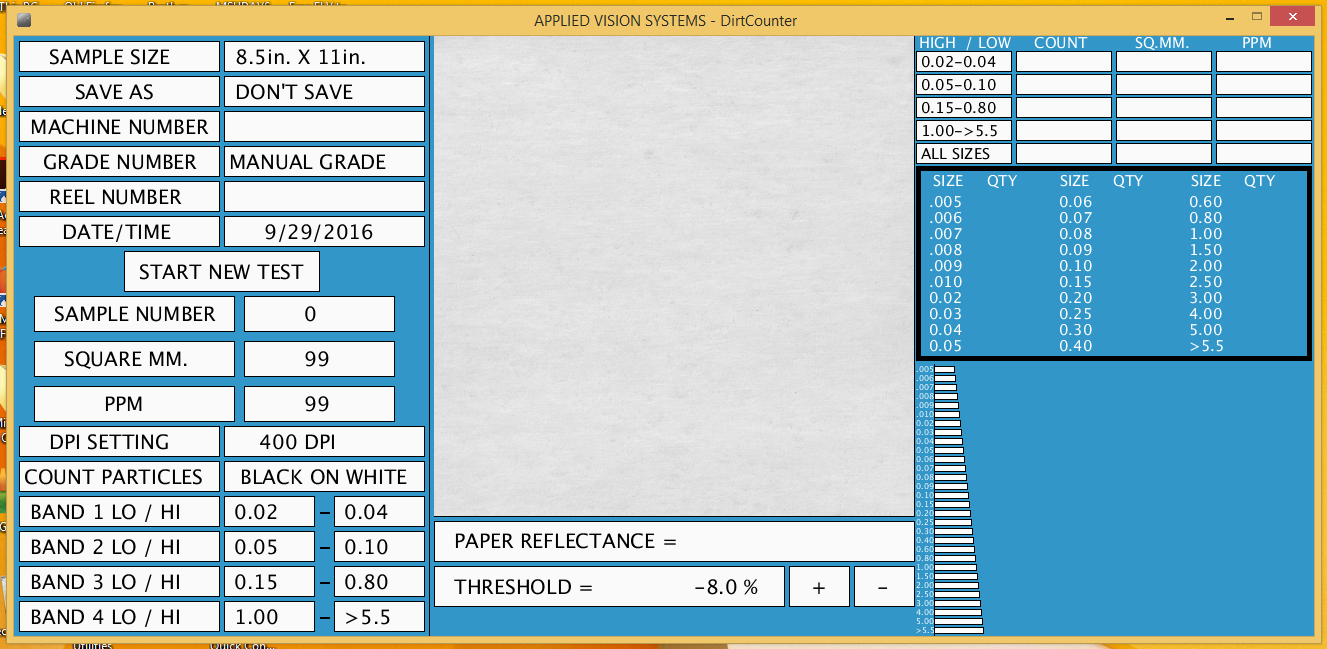Click the DPI SETTING label
Screen dimensions: 1327x649
click(x=119, y=442)
